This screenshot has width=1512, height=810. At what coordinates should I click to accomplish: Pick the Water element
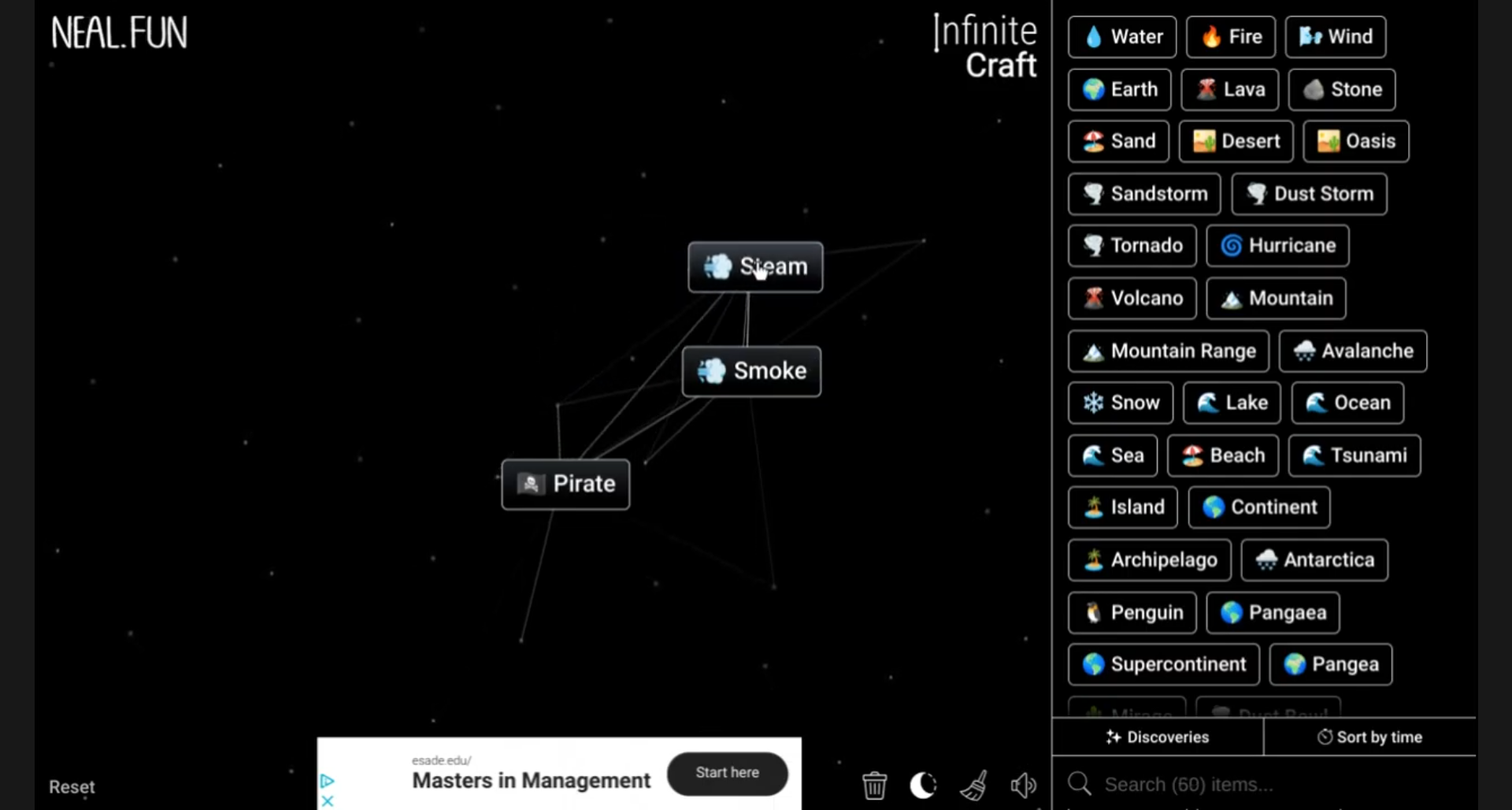coord(1122,37)
